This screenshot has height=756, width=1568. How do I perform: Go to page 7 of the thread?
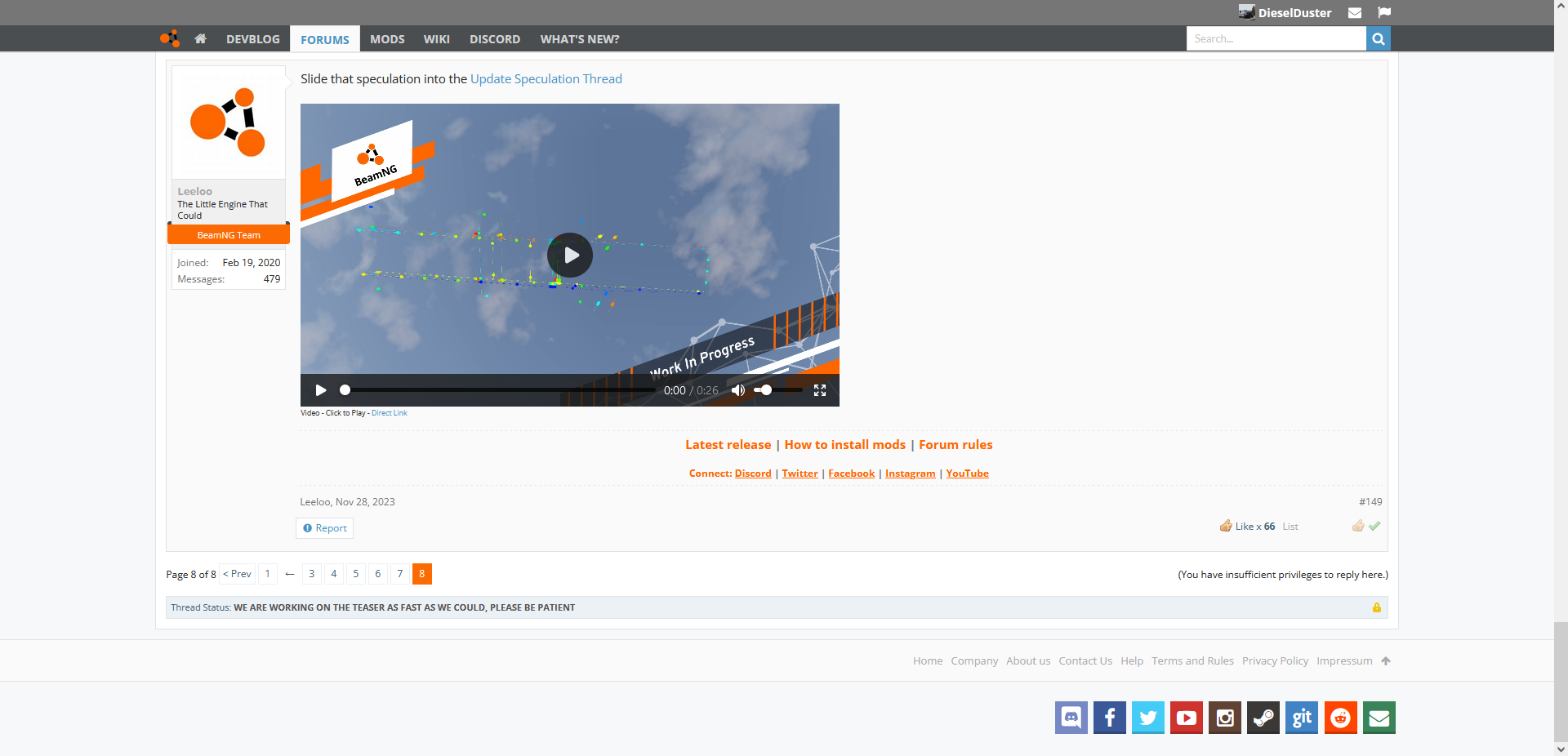point(399,574)
